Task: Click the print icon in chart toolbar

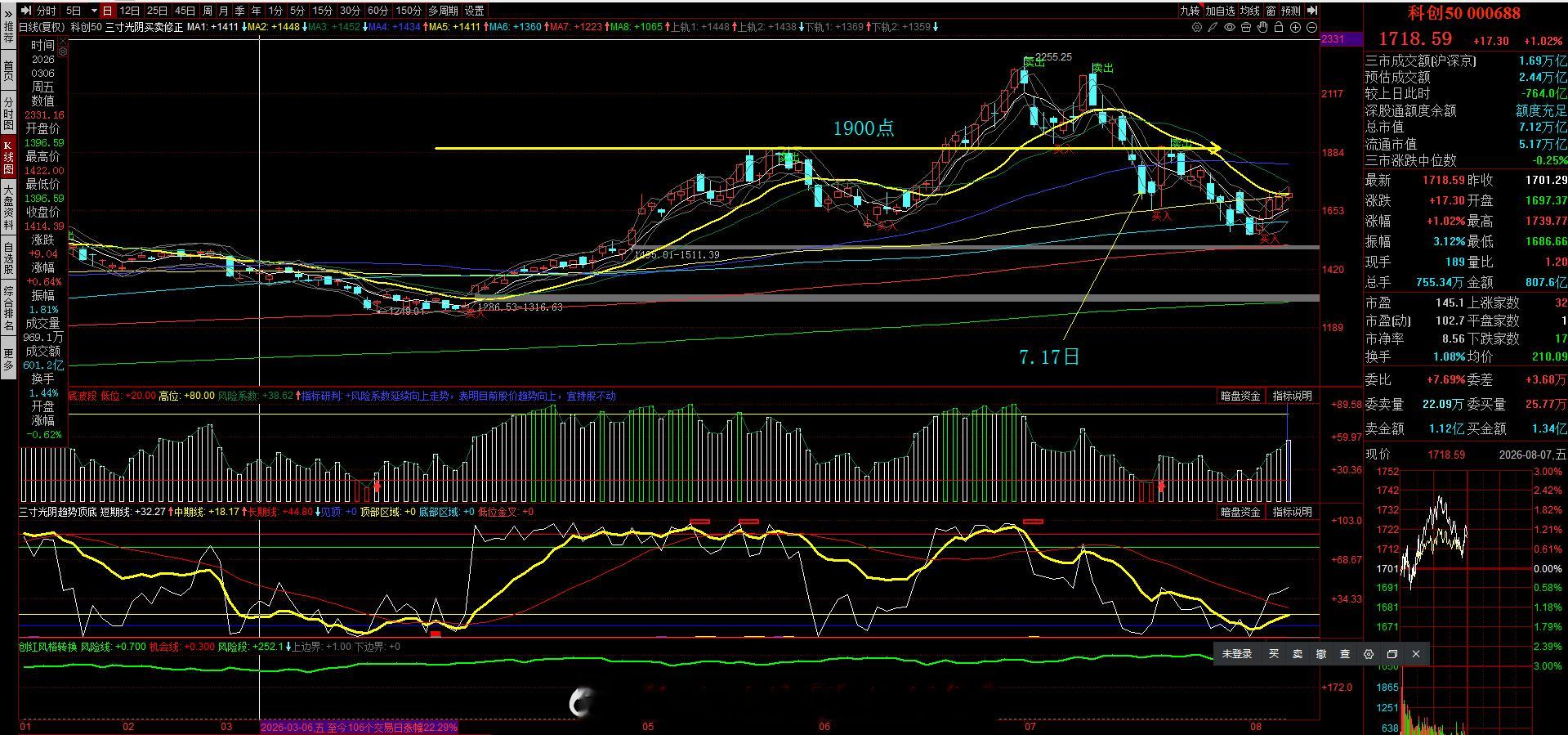Action: pyautogui.click(x=1246, y=27)
